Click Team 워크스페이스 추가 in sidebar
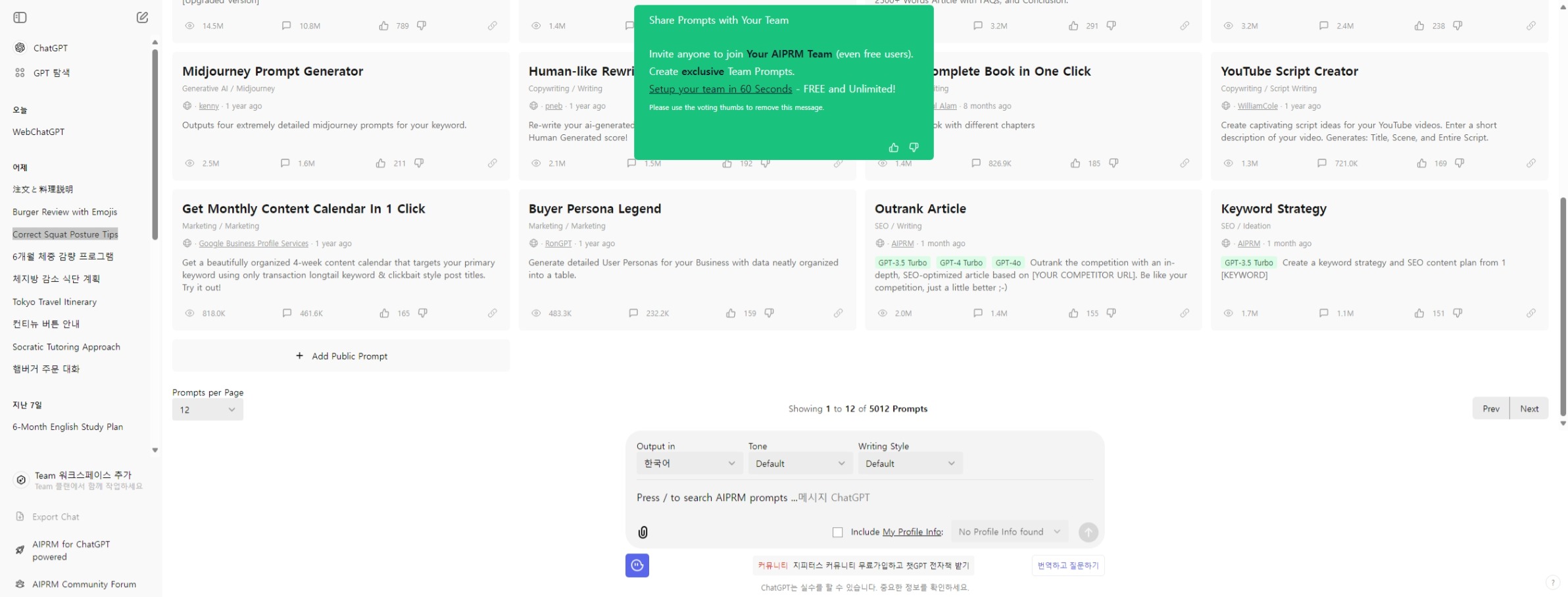 pyautogui.click(x=80, y=480)
